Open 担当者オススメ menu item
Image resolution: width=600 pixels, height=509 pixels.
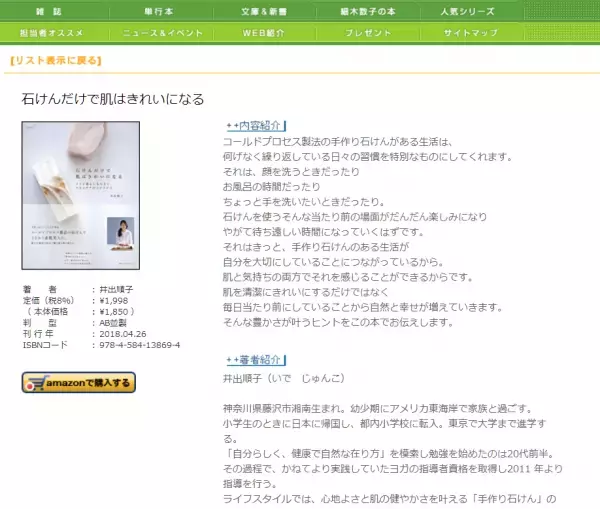51,33
